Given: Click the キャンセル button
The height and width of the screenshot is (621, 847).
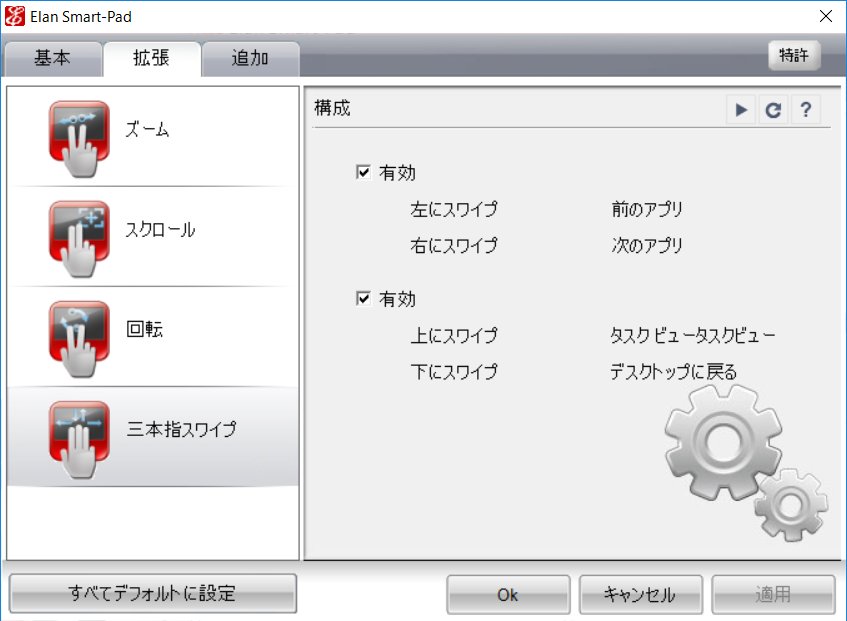Looking at the screenshot, I should 640,595.
